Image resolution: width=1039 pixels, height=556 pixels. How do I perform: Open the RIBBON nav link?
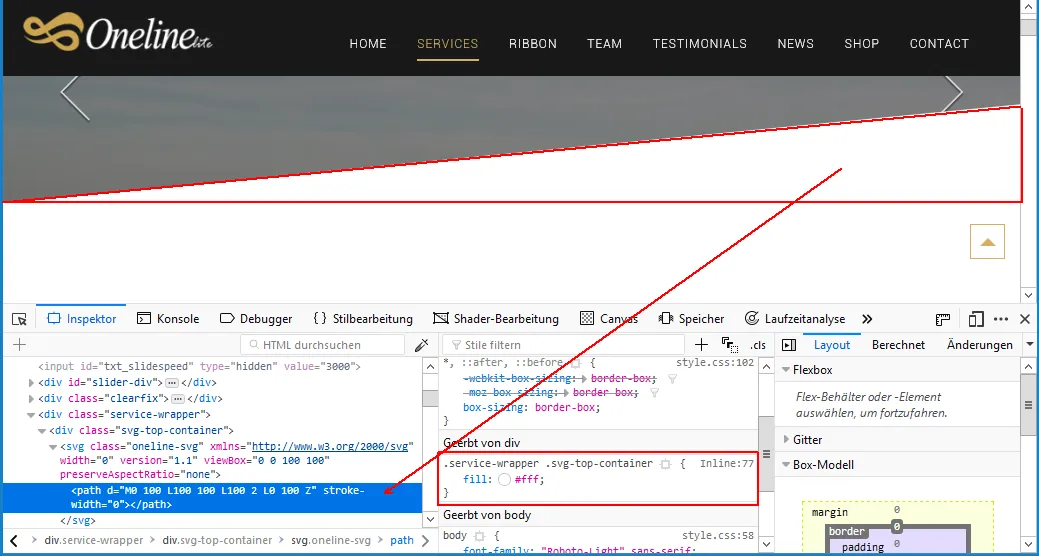[533, 44]
